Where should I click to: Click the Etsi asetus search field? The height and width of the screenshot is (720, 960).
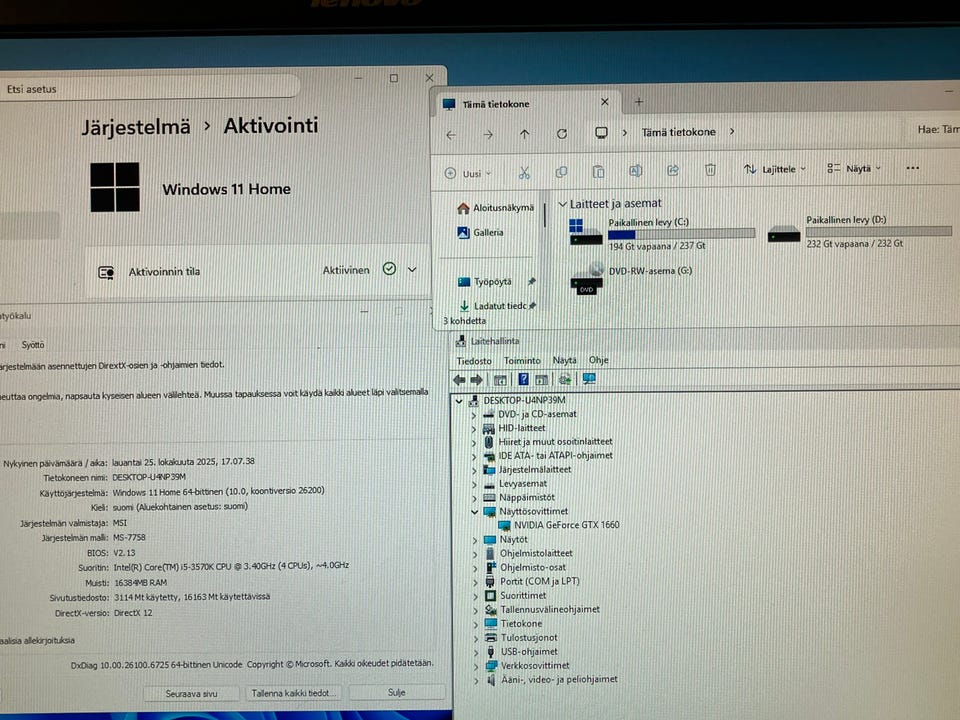[150, 89]
